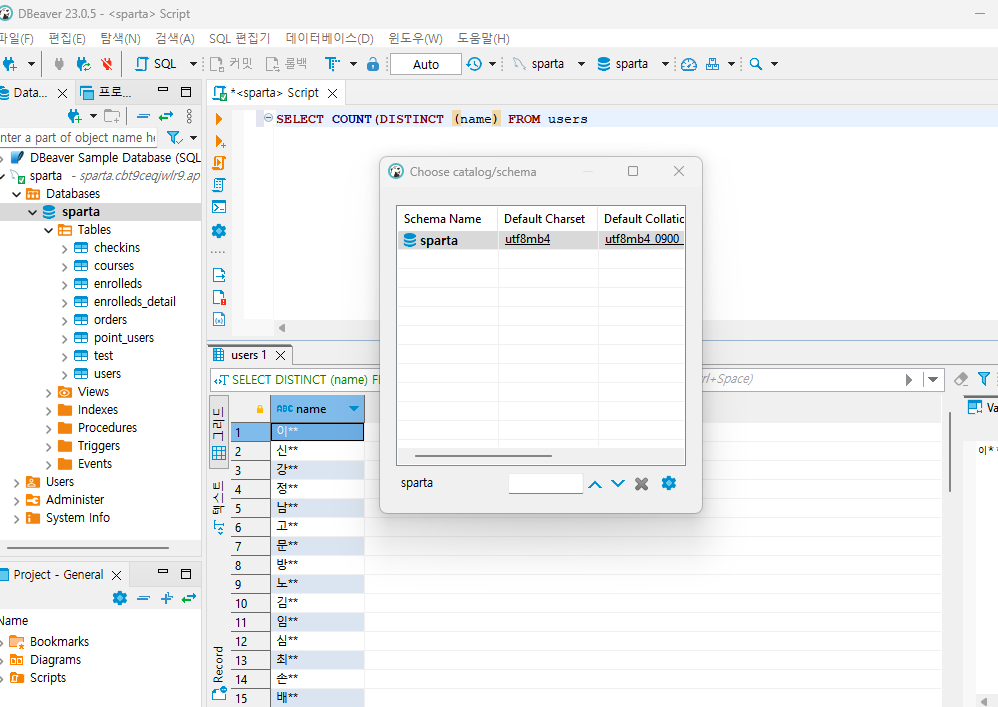Click the disconnect red plug icon

coord(107,64)
